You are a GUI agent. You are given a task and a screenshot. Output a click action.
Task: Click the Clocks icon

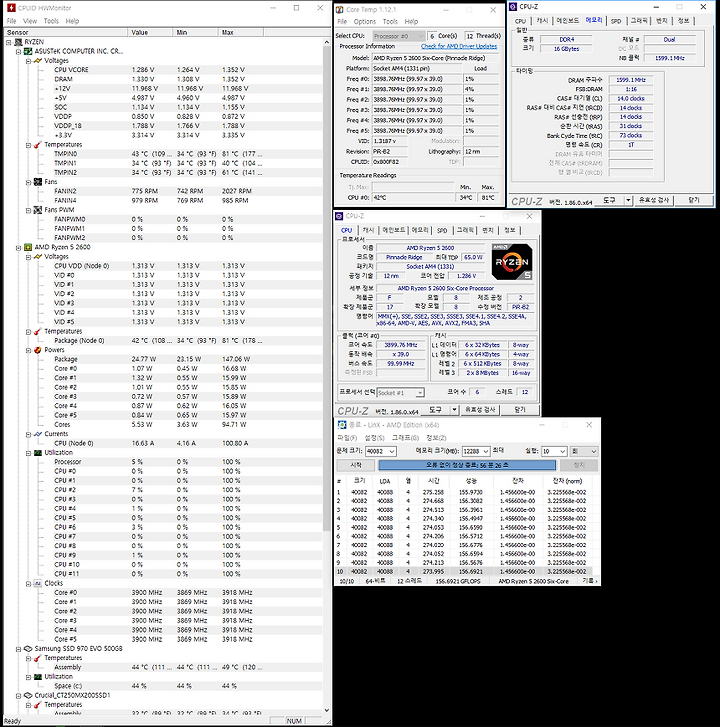38,583
